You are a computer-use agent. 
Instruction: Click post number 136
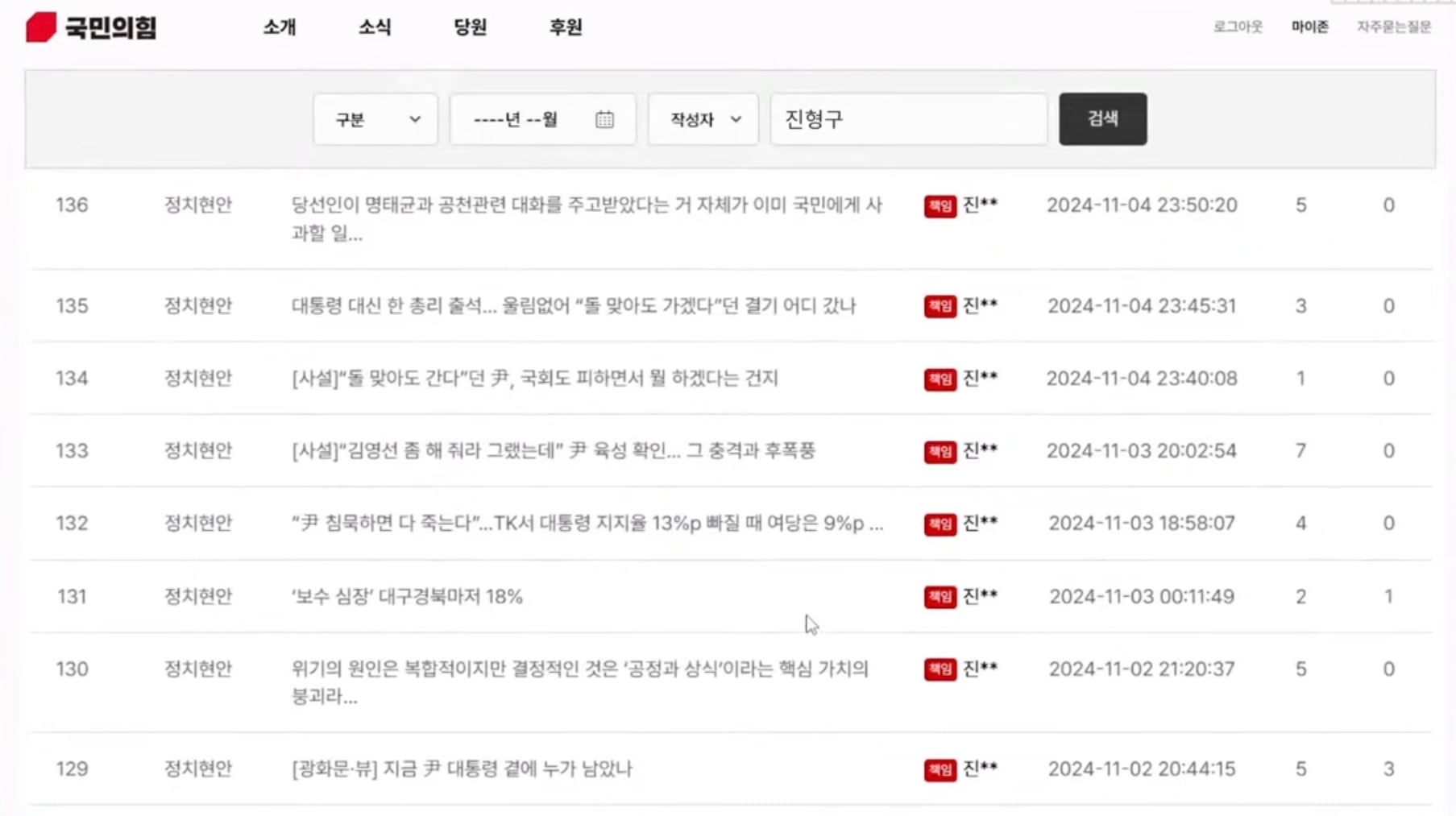point(72,205)
